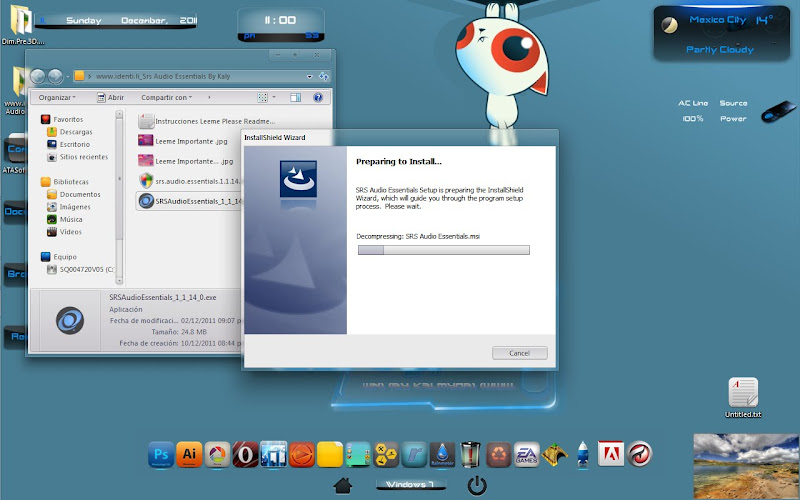This screenshot has width=800, height=500.
Task: Click the gray letter r dock icon
Action: point(414,454)
